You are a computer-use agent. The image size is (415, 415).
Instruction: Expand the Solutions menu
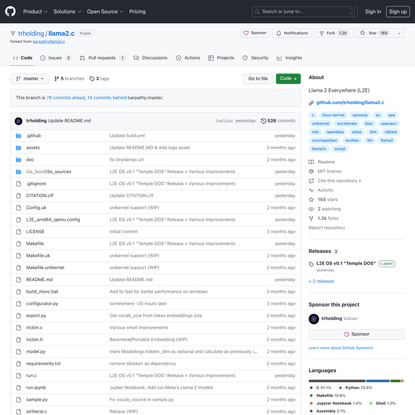67,11
